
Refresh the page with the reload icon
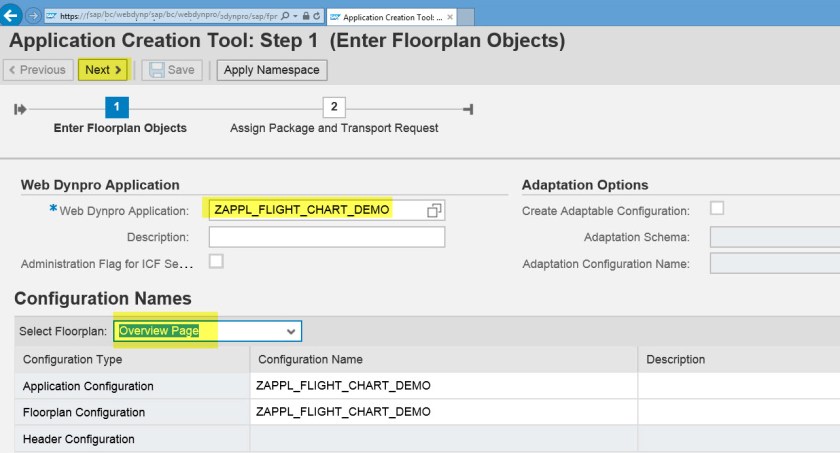click(316, 17)
